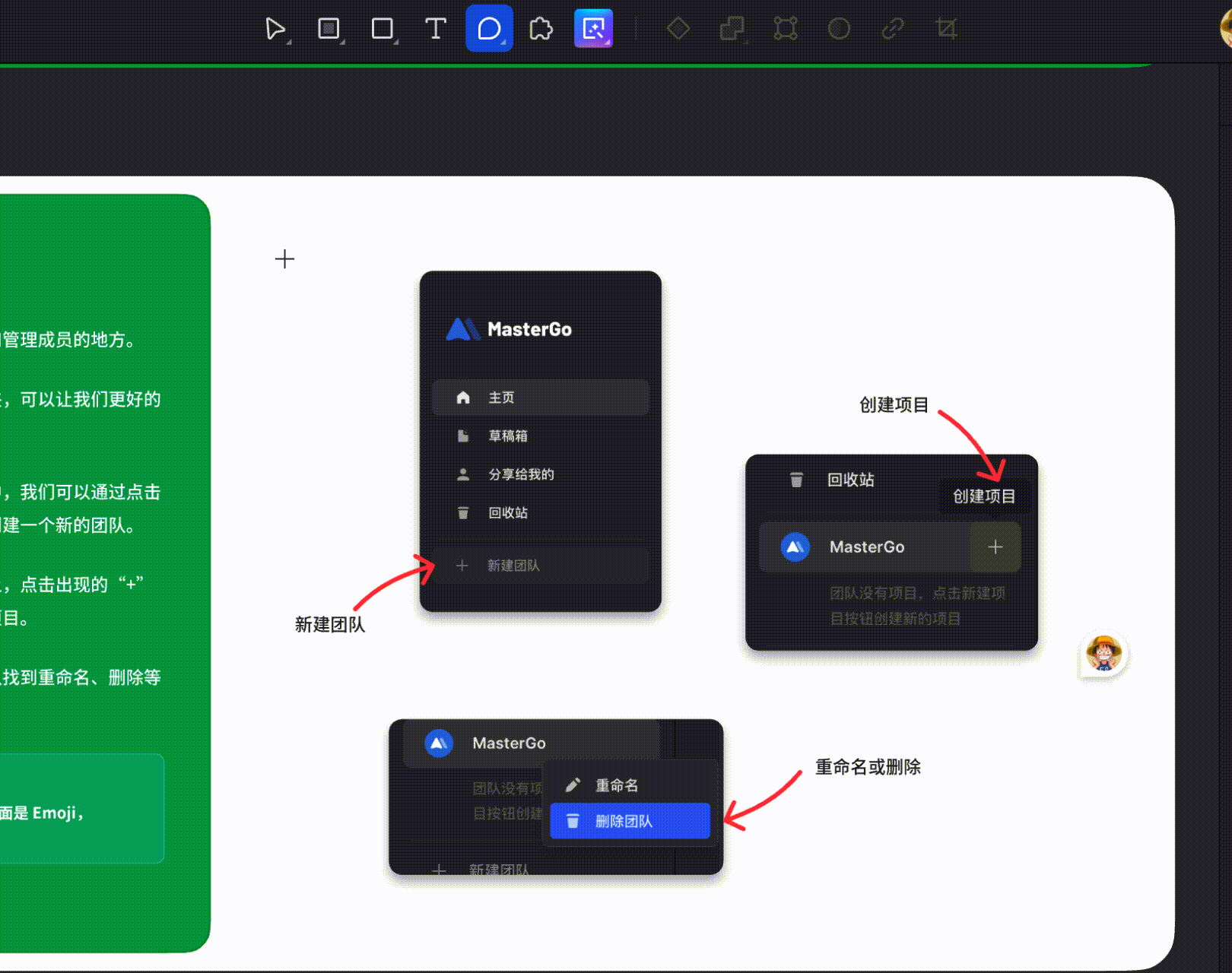Click the hint text 团队没有项目，点击新建项
This screenshot has width=1232, height=973.
(x=917, y=593)
